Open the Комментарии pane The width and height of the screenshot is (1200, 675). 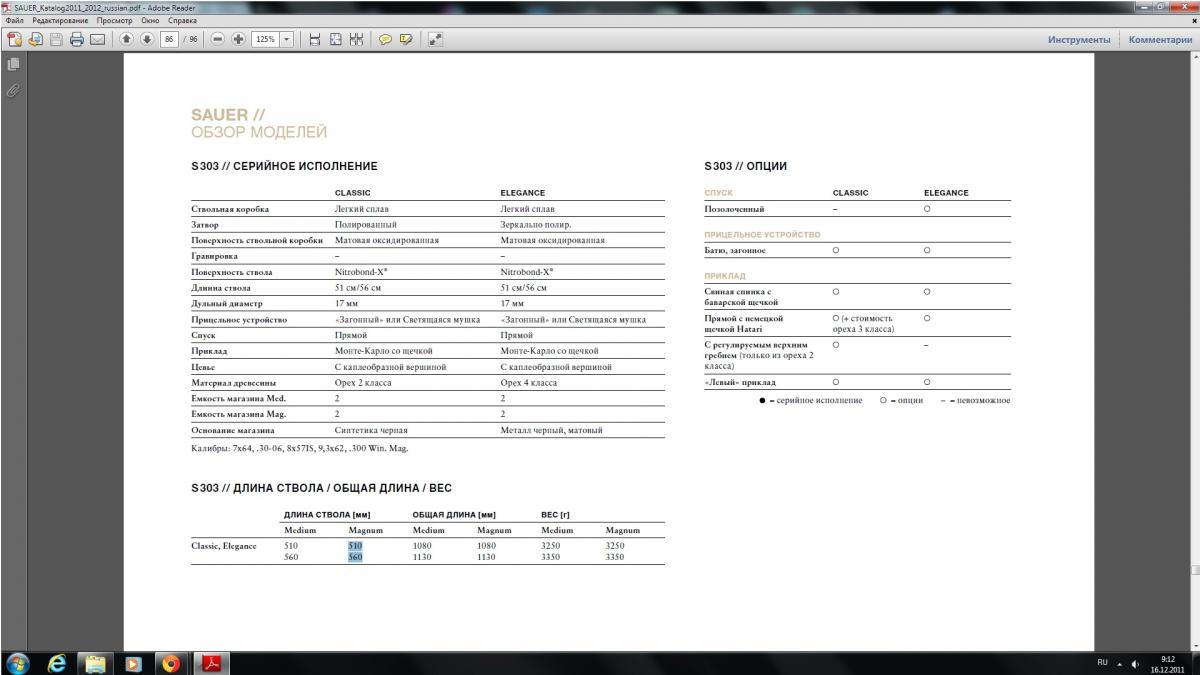1160,40
